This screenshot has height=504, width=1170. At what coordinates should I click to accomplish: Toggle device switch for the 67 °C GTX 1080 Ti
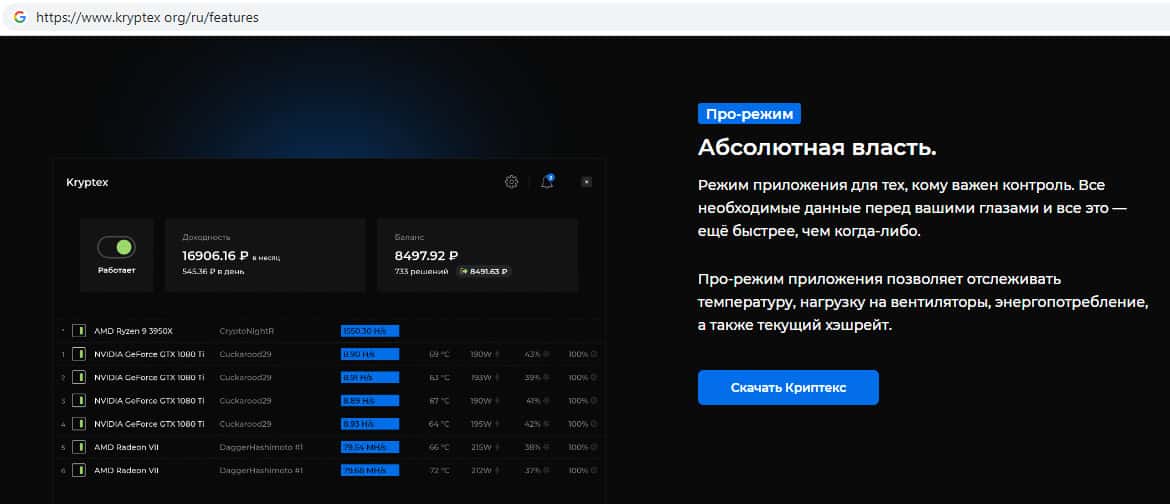click(x=78, y=400)
